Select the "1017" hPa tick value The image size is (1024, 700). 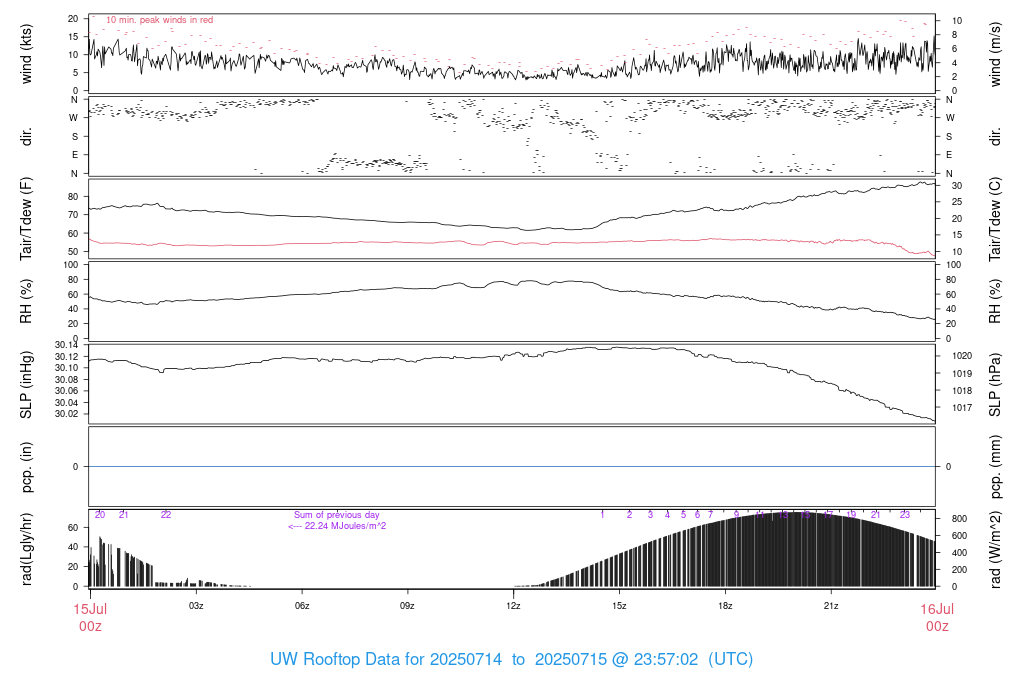(962, 407)
